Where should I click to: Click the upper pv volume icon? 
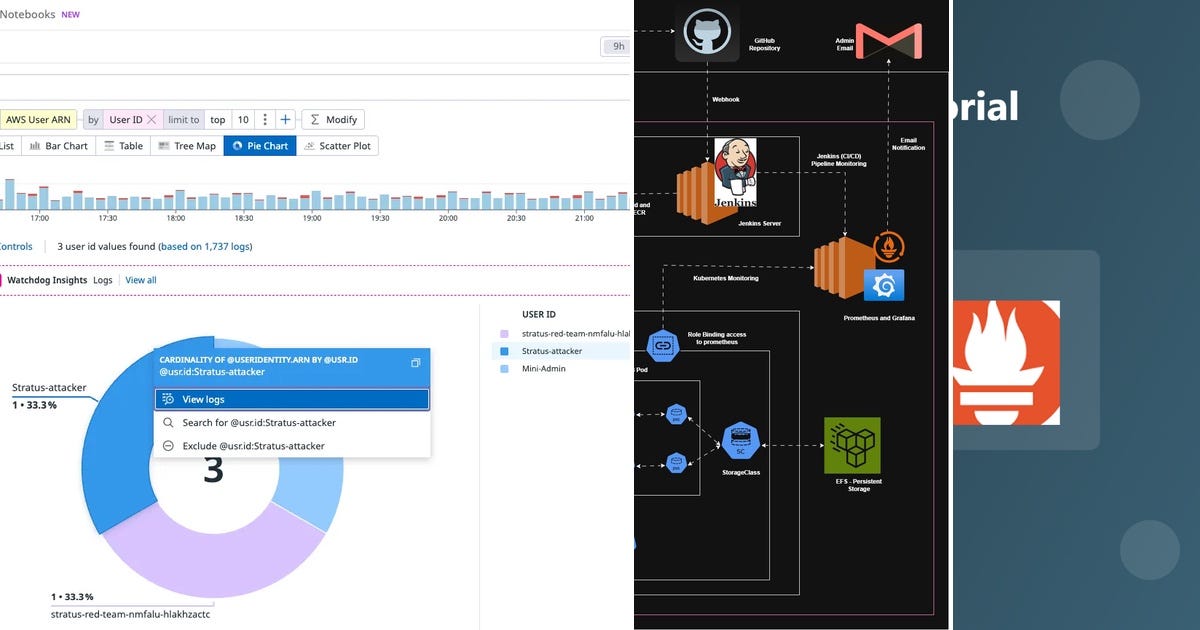(x=676, y=414)
